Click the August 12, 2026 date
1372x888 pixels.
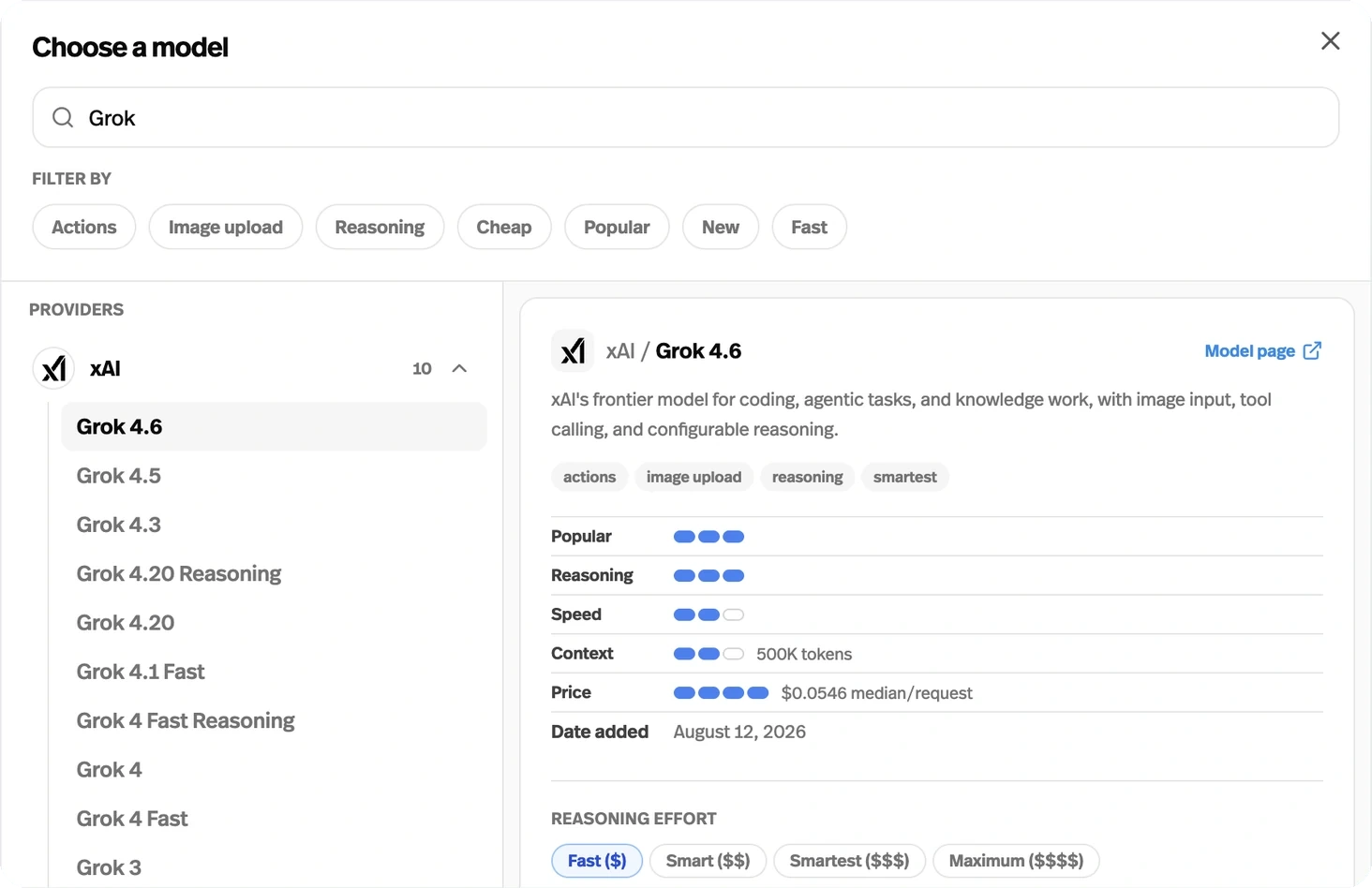(x=739, y=732)
